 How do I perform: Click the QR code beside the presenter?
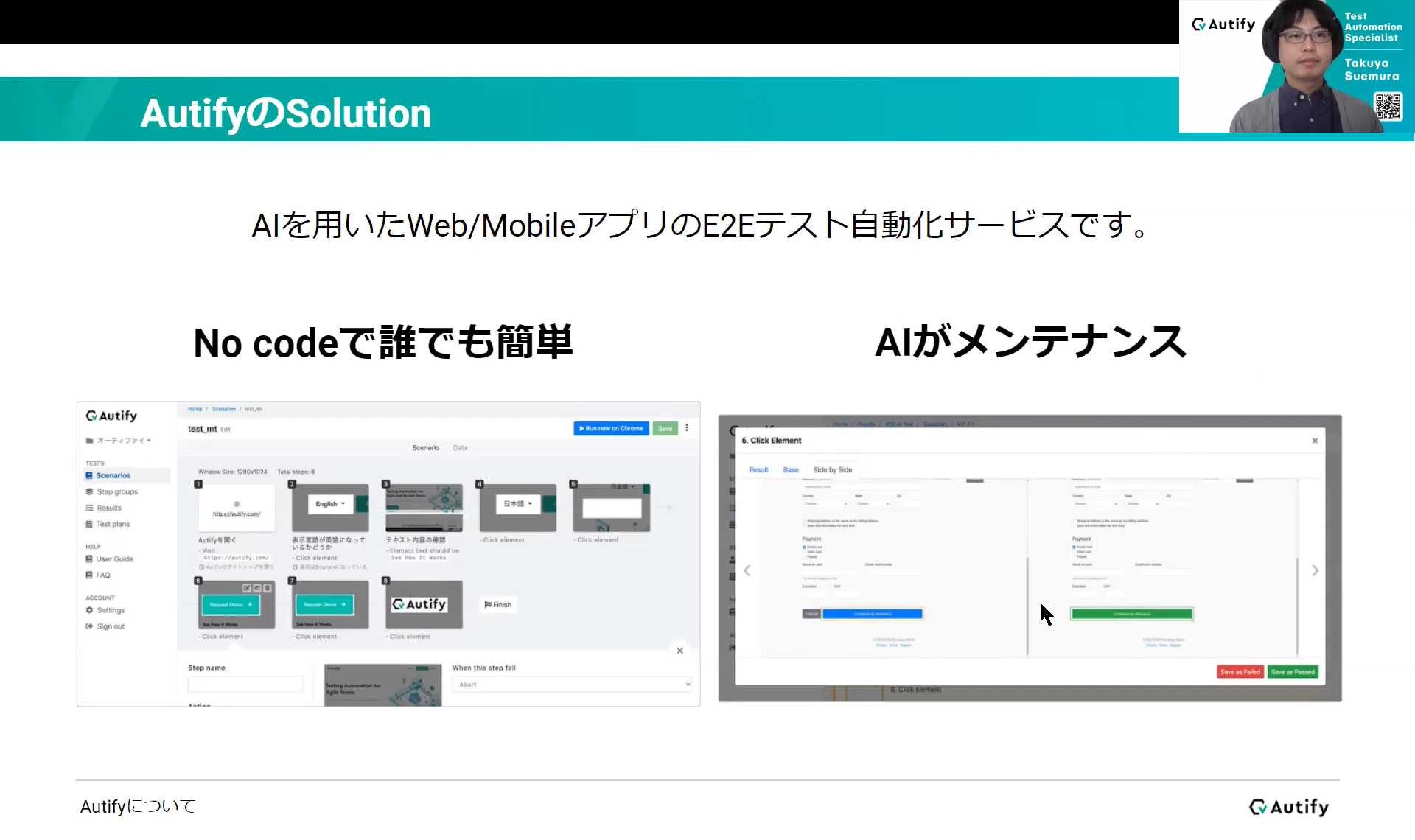1388,106
